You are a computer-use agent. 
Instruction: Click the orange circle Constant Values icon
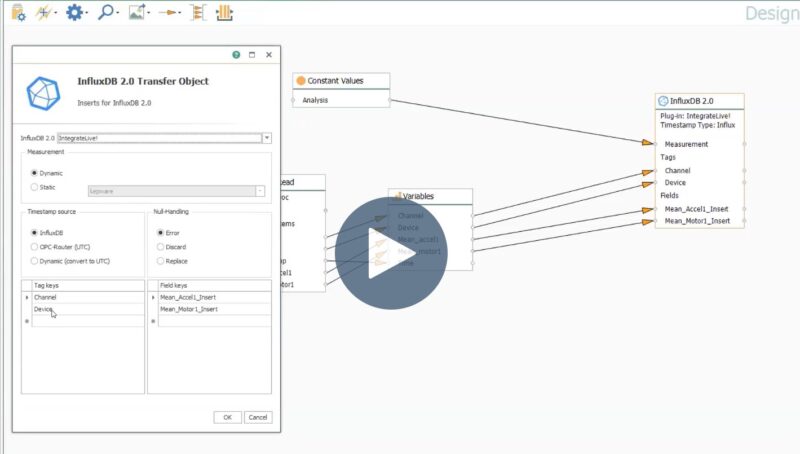click(x=301, y=81)
